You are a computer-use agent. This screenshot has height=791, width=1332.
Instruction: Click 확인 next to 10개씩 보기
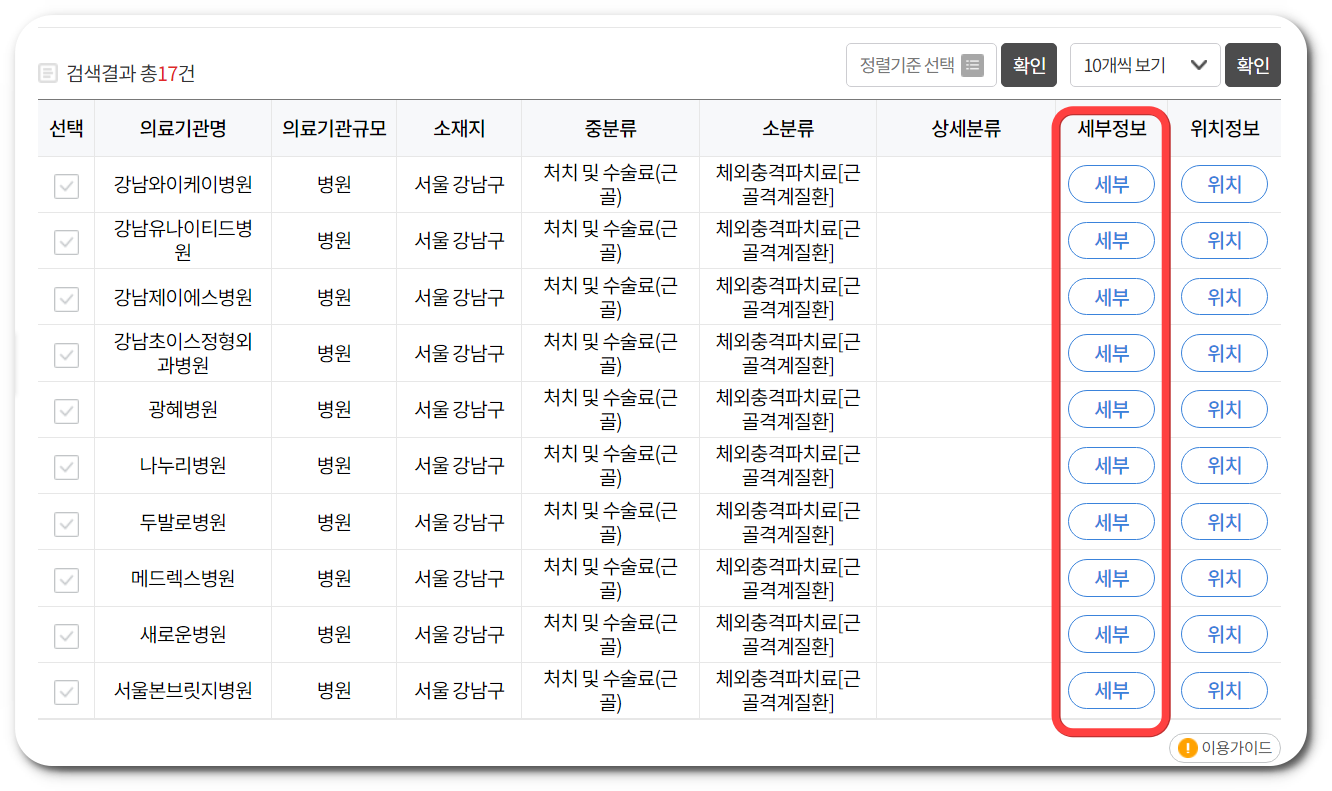1253,65
